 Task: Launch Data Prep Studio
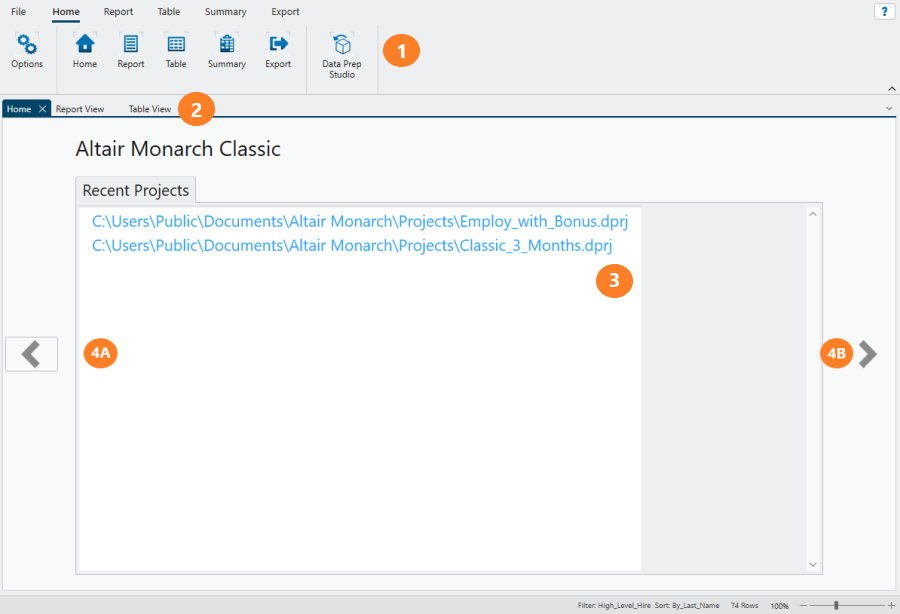(342, 56)
